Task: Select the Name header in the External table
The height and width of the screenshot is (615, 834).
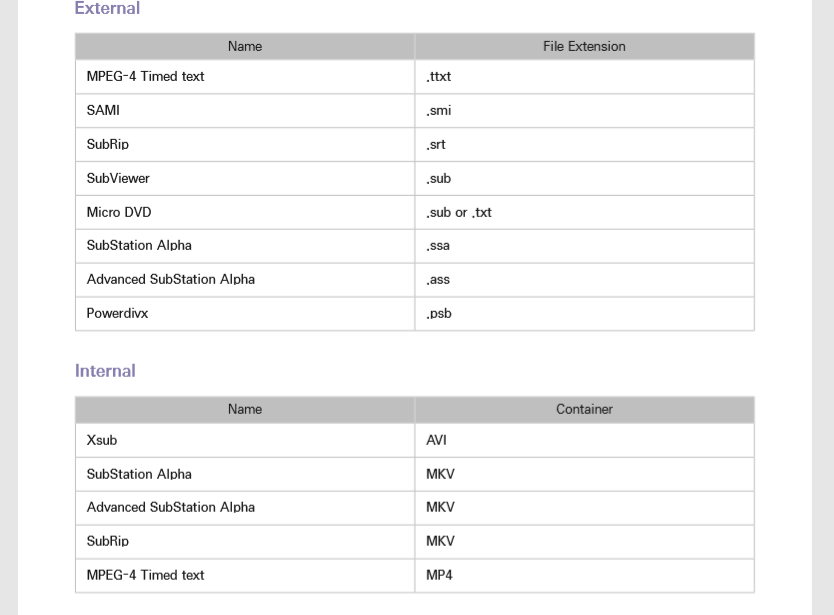Action: pyautogui.click(x=245, y=47)
